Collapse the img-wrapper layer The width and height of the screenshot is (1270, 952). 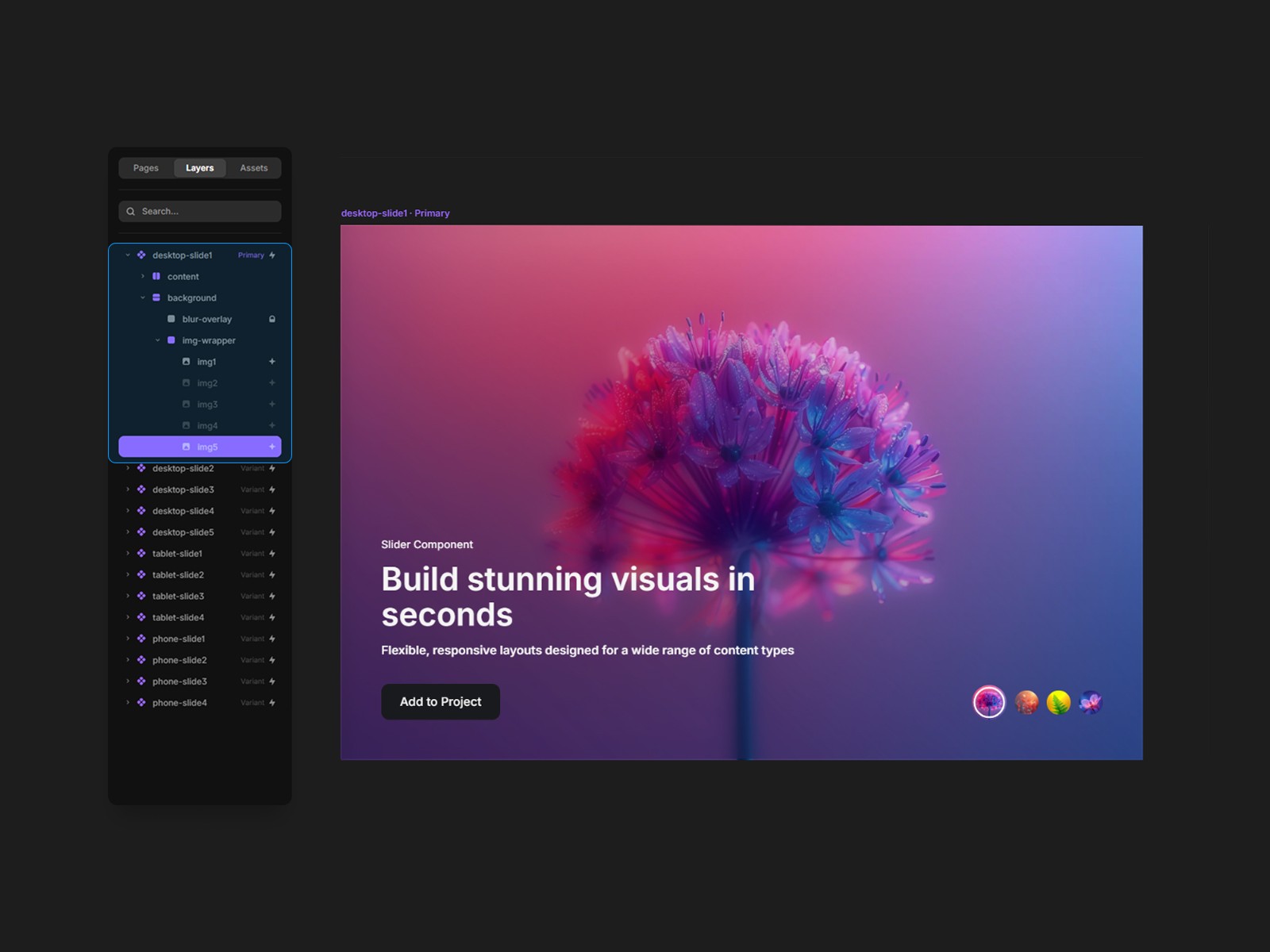click(157, 340)
